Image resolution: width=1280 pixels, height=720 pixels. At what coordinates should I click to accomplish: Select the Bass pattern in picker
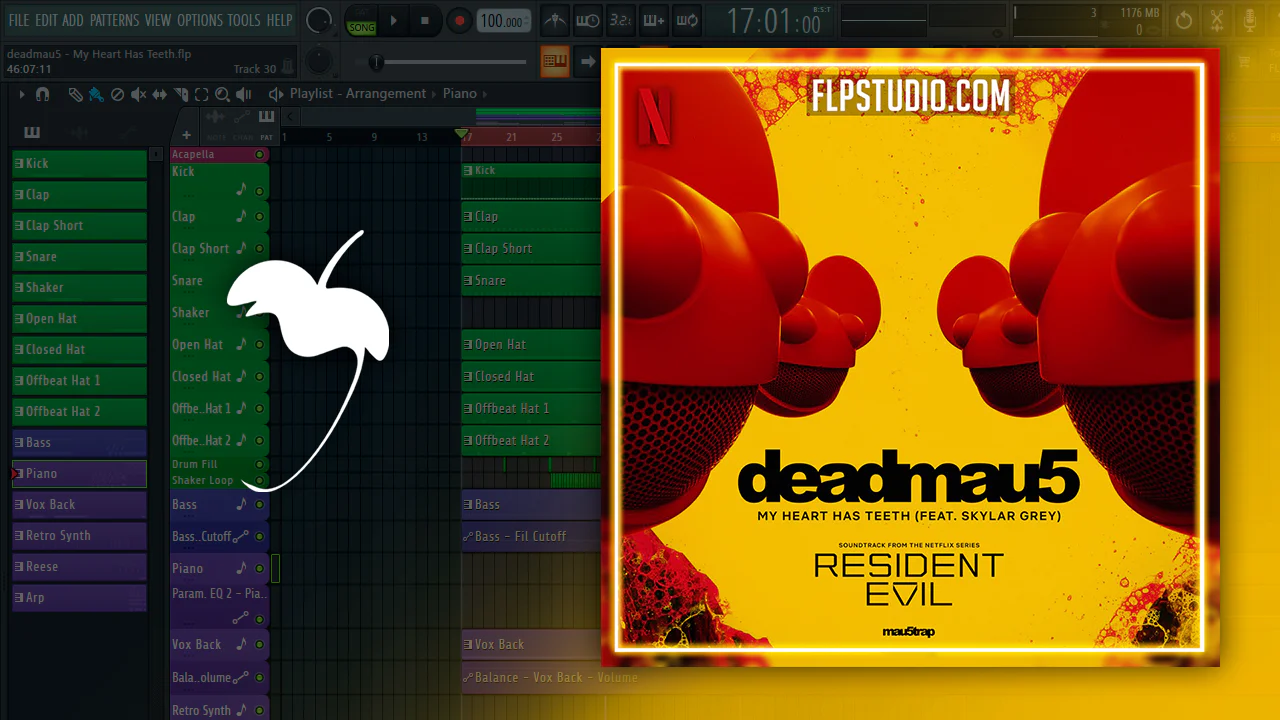tap(79, 442)
